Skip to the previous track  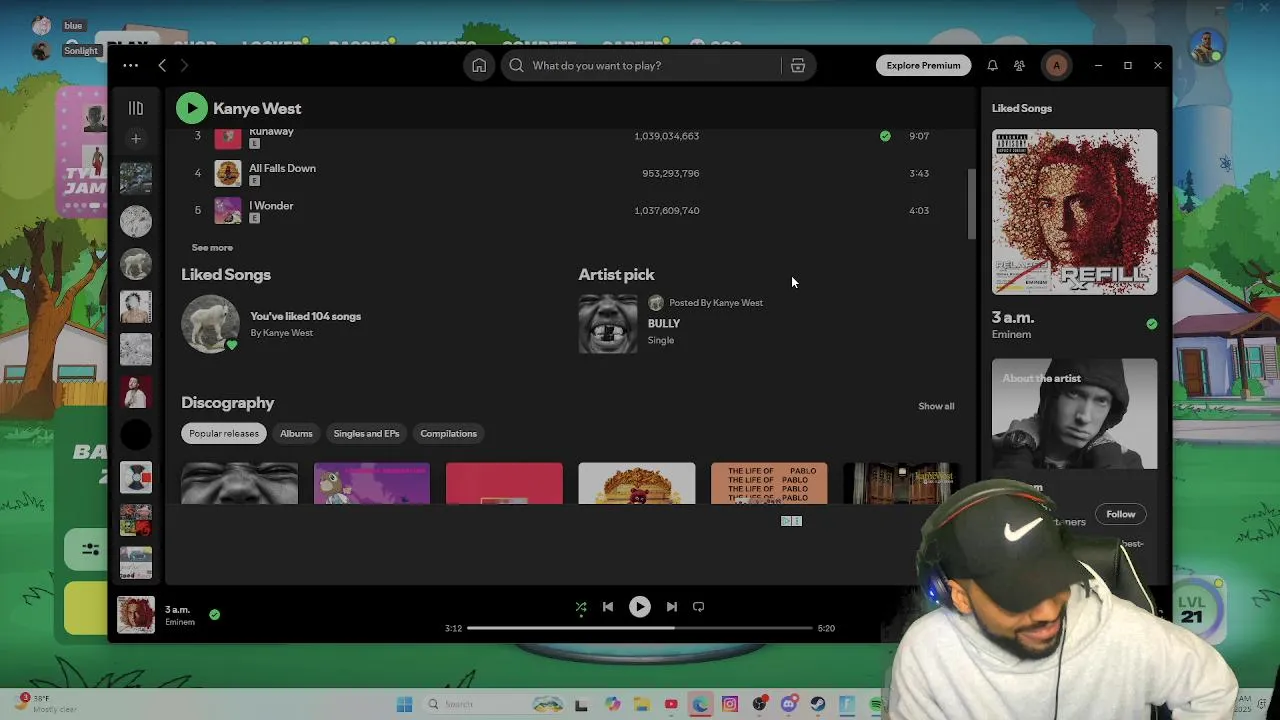(x=608, y=606)
